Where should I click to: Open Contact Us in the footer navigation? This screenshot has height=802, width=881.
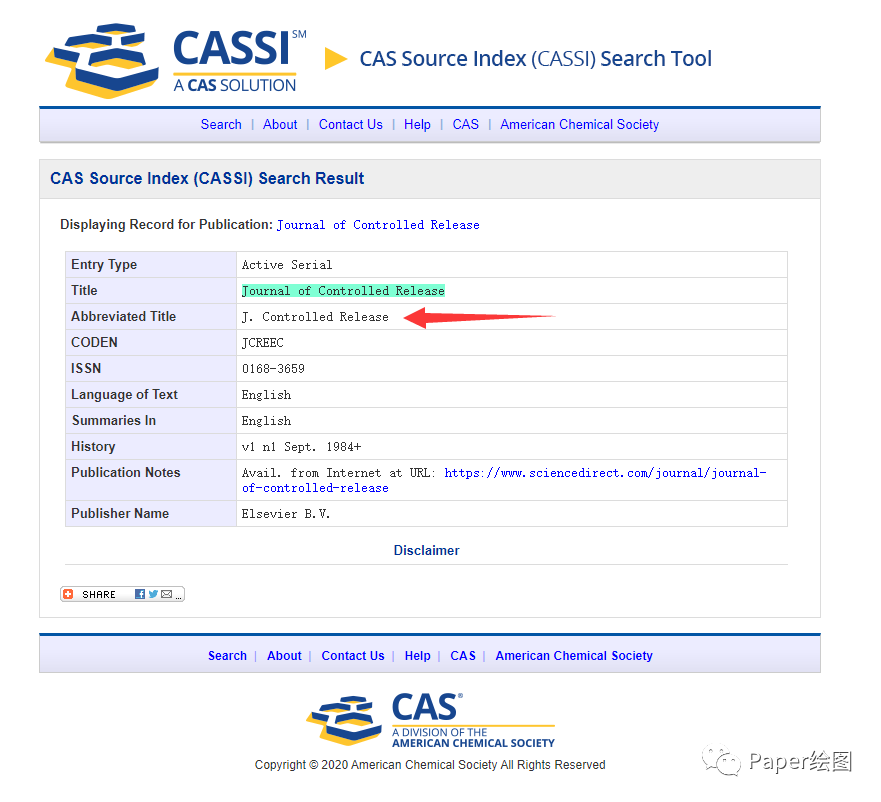click(353, 656)
